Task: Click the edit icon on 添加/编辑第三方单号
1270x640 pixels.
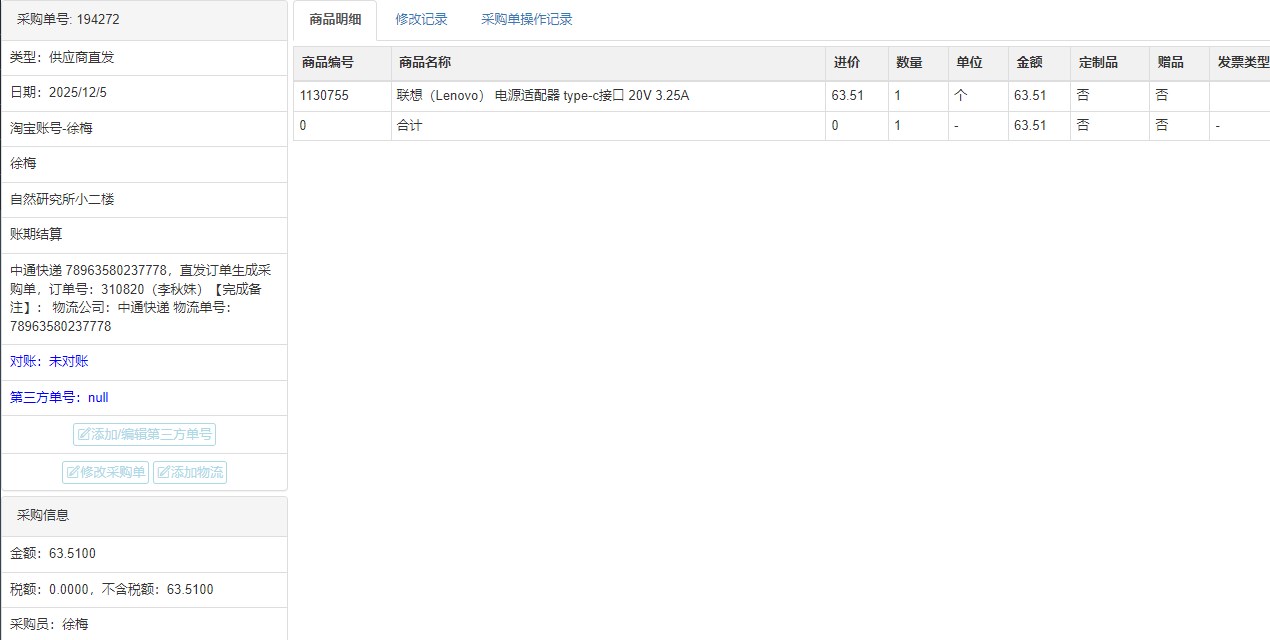Action: [84, 435]
